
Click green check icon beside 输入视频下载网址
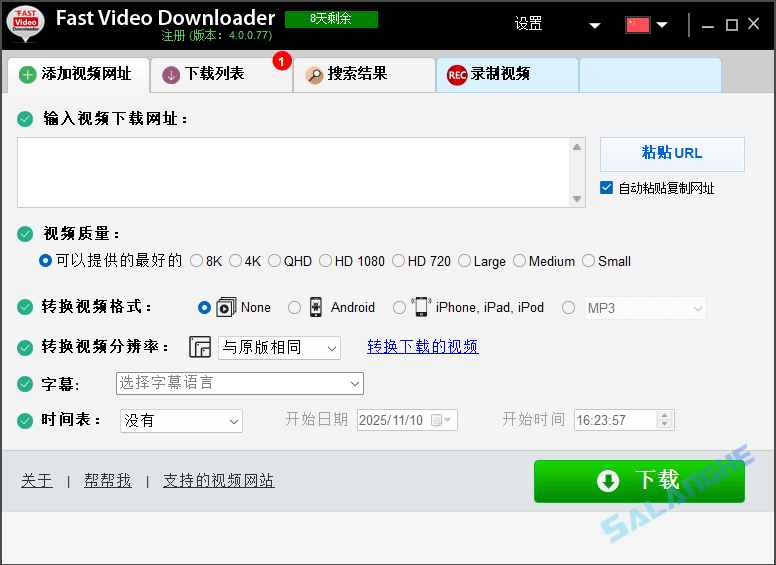(25, 119)
